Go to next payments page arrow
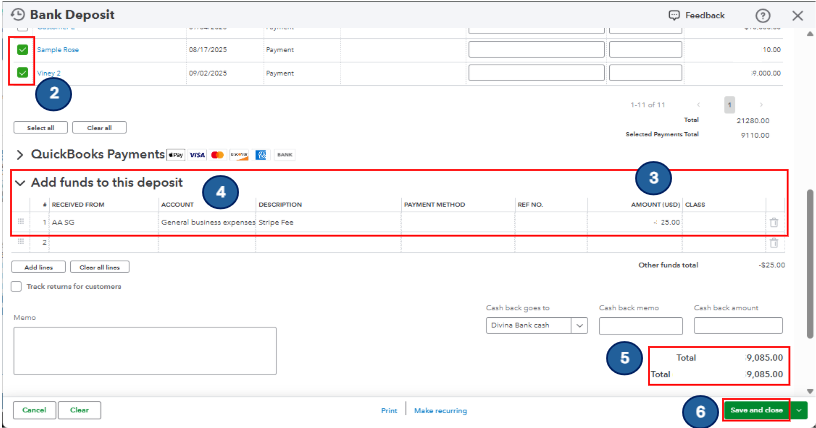The image size is (816, 428). pos(761,105)
